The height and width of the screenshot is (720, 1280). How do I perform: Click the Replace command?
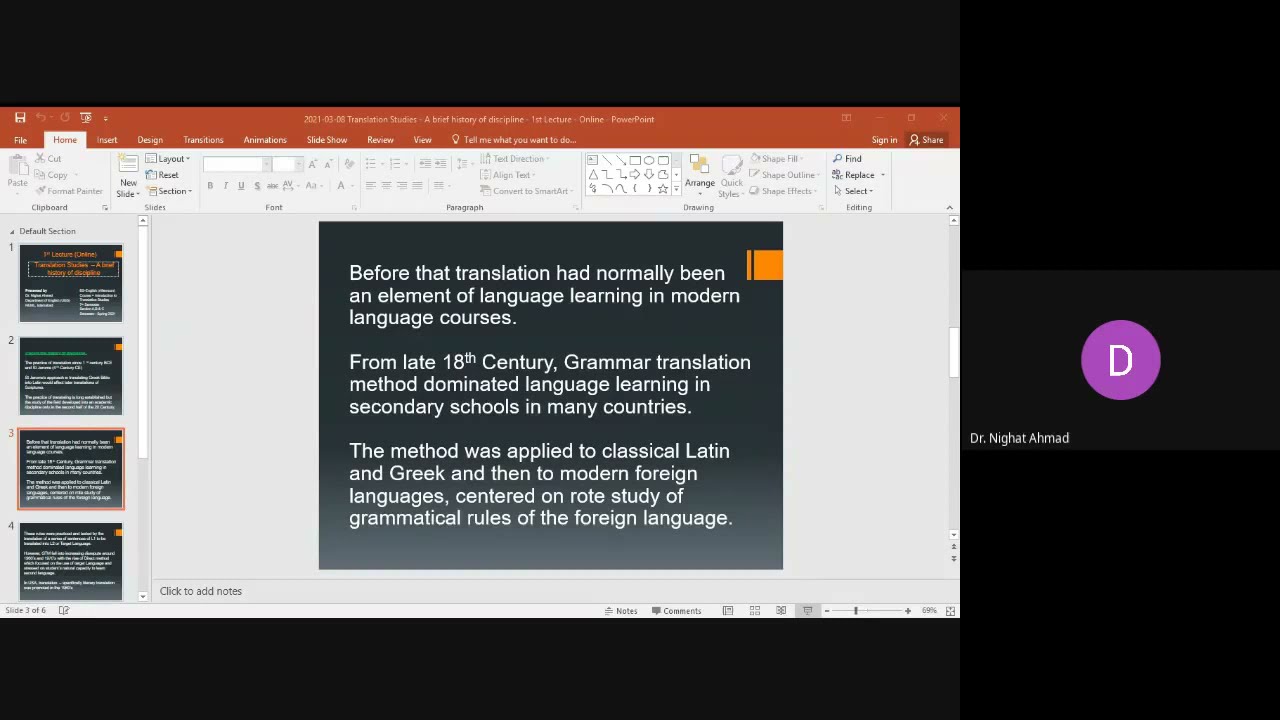(x=858, y=175)
